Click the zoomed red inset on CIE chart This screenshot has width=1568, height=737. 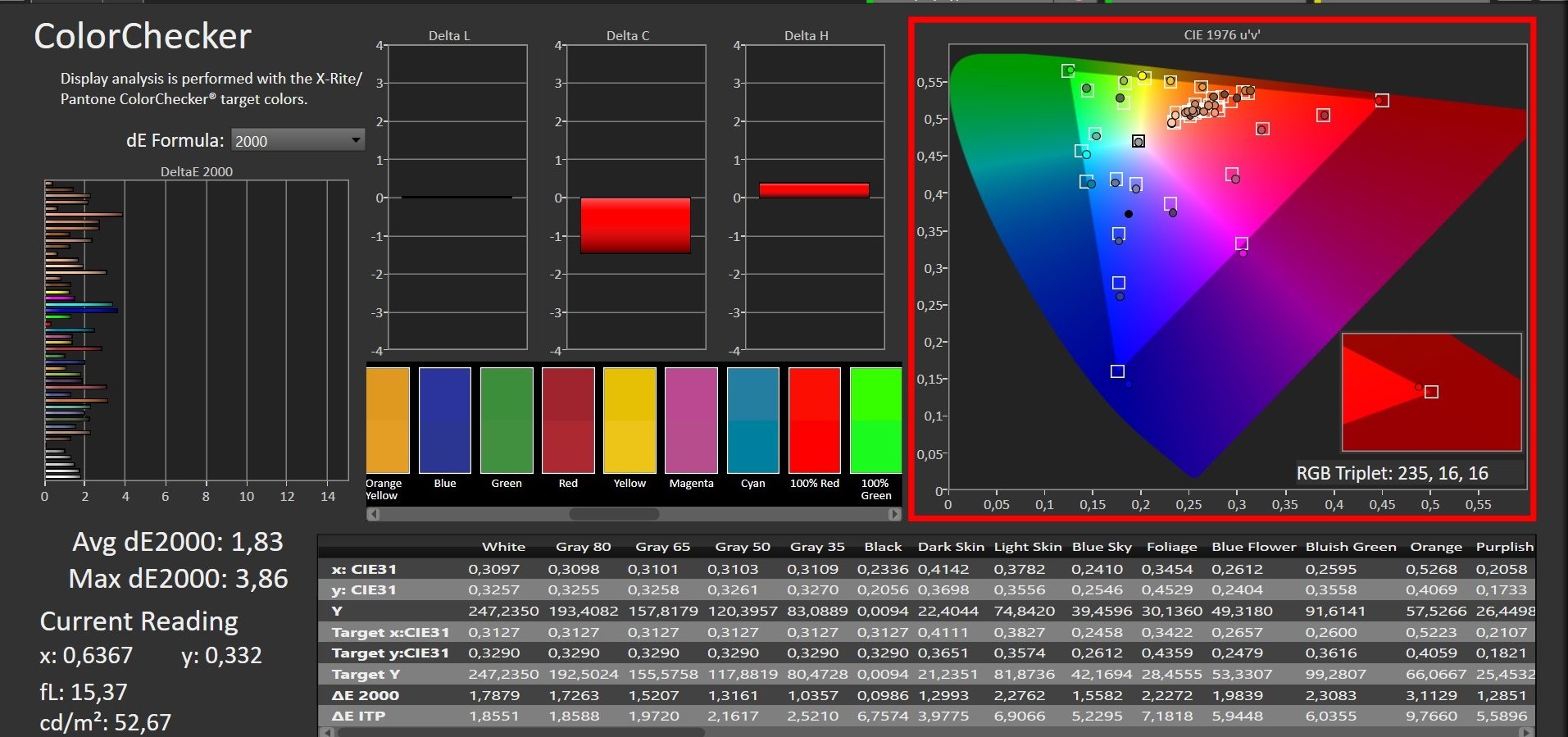click(x=1431, y=392)
